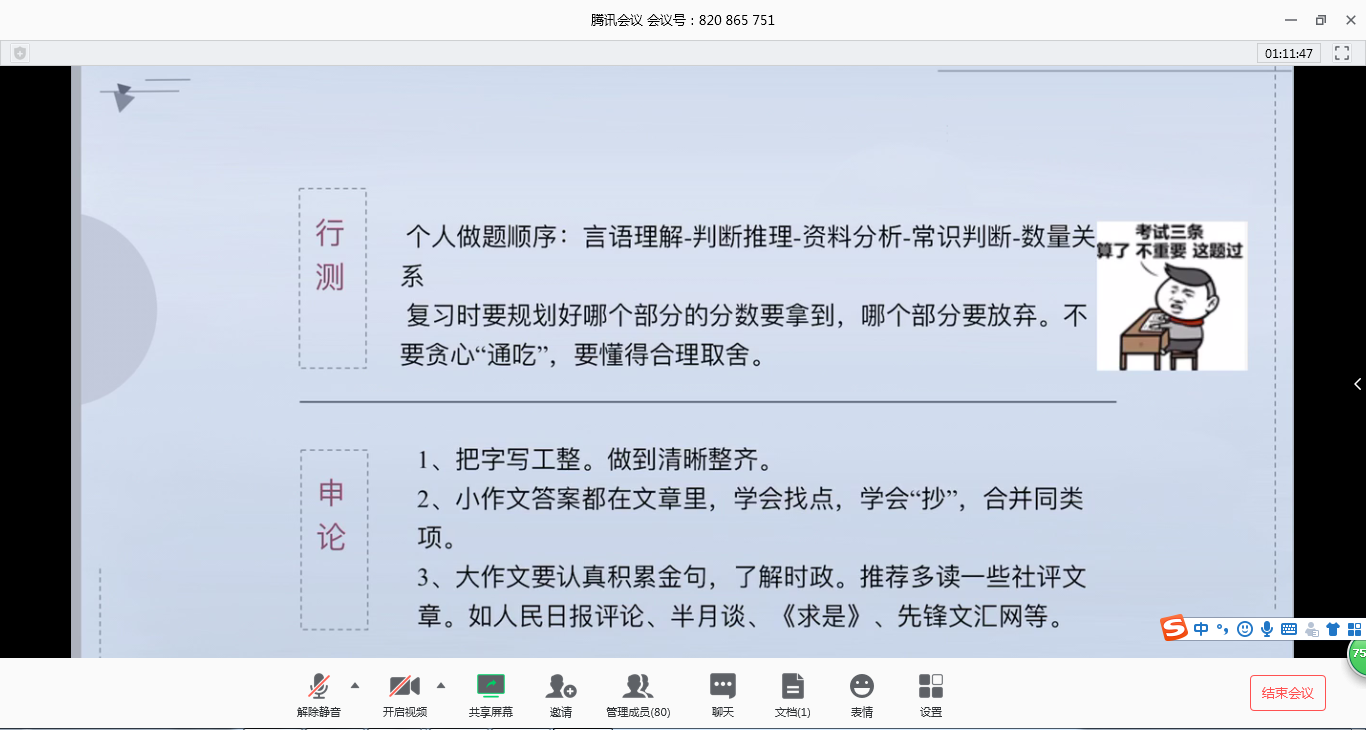Expand video options arrow beside camera

(x=441, y=685)
